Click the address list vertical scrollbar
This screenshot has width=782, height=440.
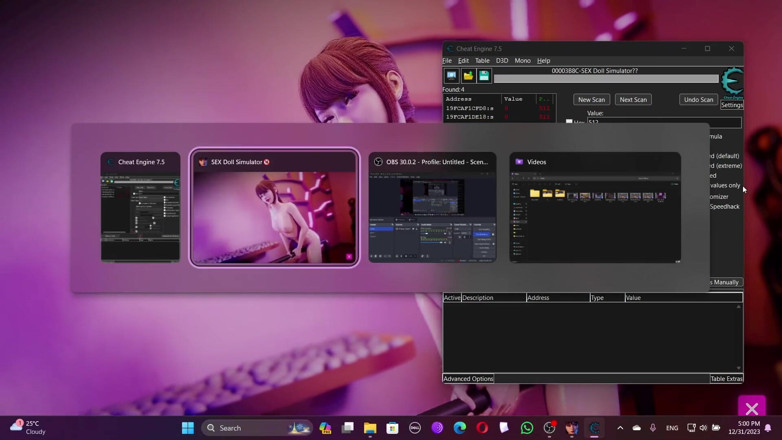pos(739,337)
